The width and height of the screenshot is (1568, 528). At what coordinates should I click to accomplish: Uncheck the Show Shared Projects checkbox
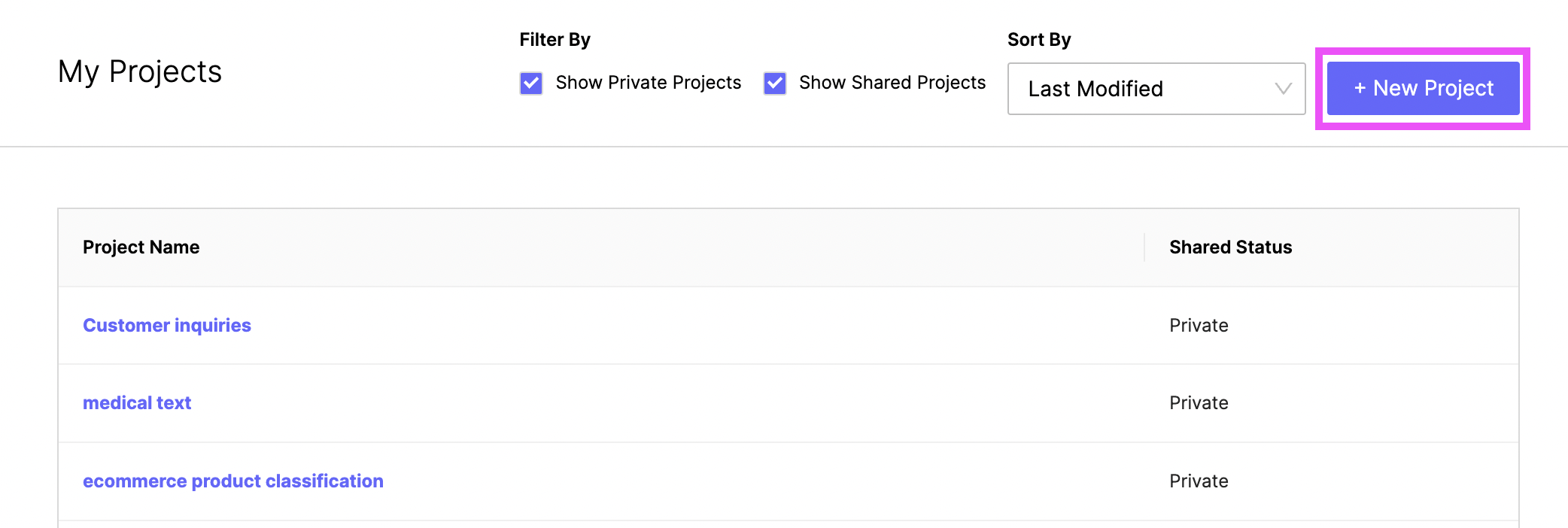[x=775, y=83]
